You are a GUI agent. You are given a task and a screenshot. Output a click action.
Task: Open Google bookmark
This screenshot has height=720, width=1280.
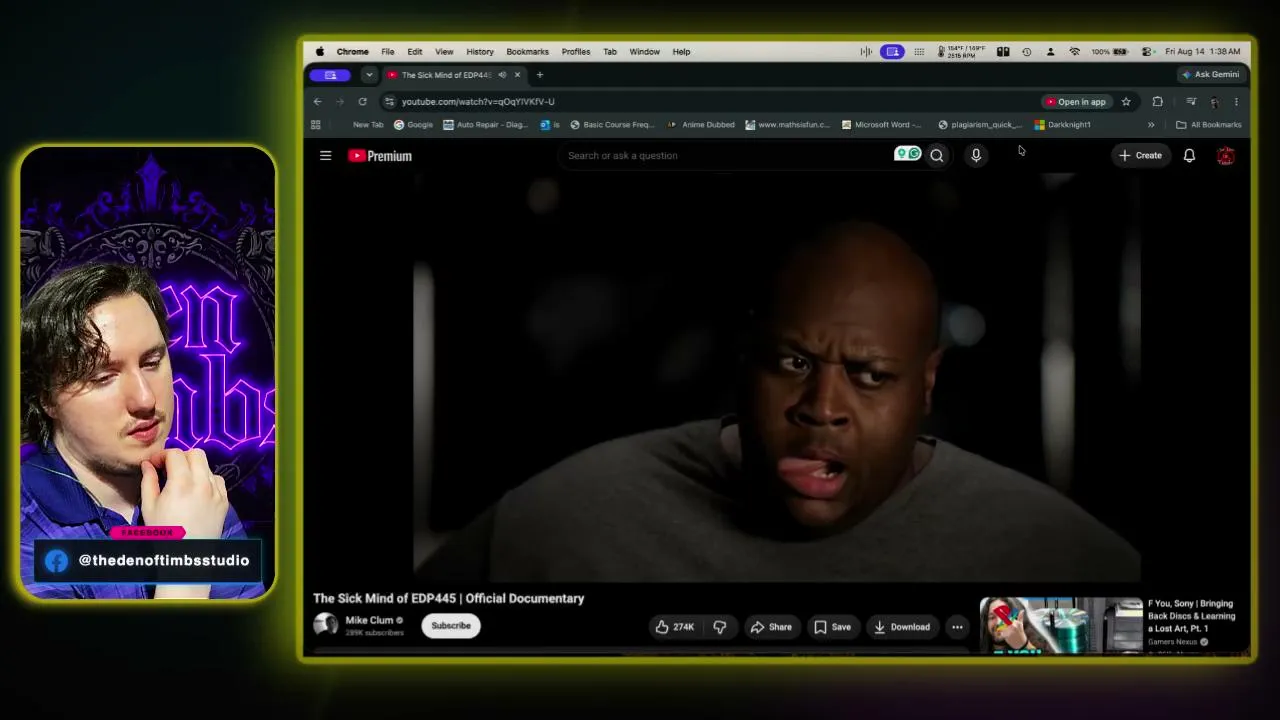413,125
